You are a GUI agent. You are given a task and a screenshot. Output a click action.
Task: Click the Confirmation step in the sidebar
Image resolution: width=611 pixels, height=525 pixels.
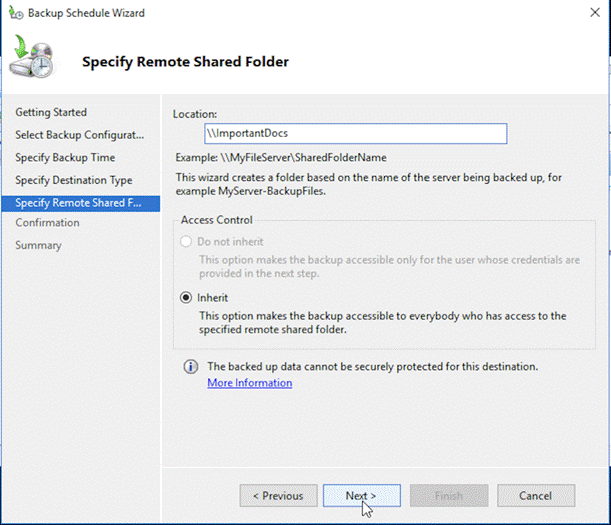[48, 223]
